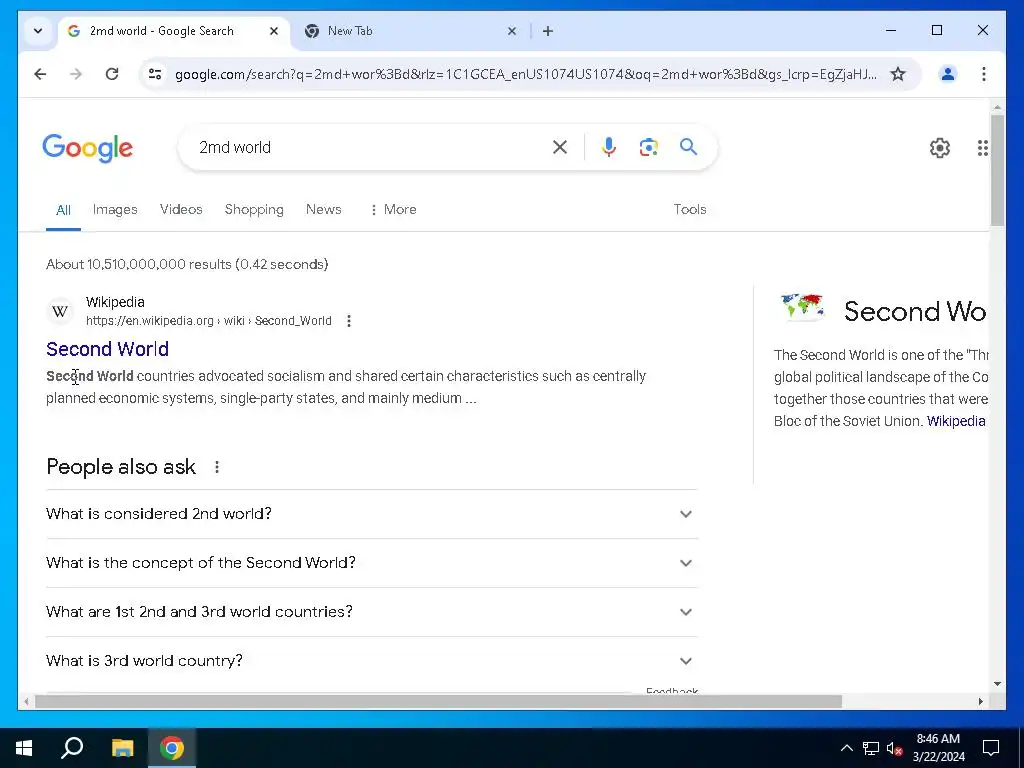This screenshot has width=1024, height=768.
Task: Start voice search with microphone icon
Action: pyautogui.click(x=609, y=148)
